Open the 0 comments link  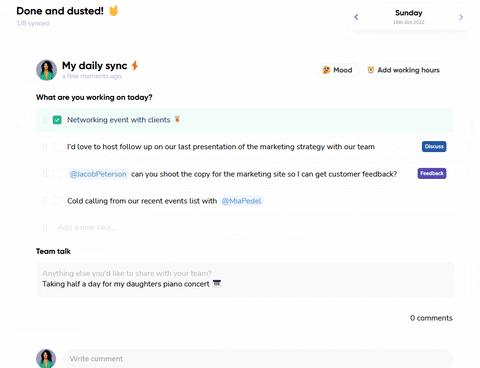[x=431, y=318]
